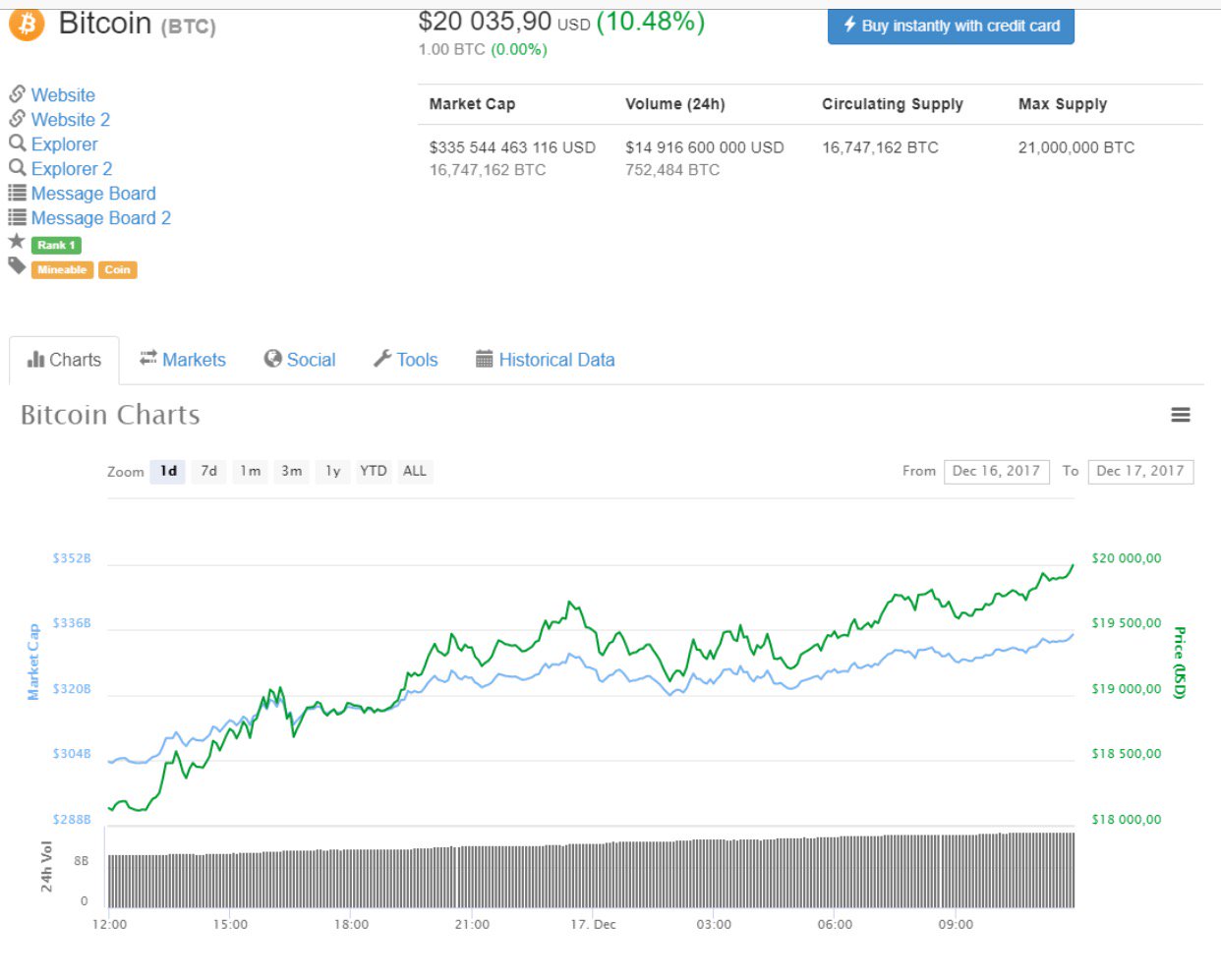Buy instantly with credit card
Image resolution: width=1221 pixels, height=980 pixels.
pos(951,27)
